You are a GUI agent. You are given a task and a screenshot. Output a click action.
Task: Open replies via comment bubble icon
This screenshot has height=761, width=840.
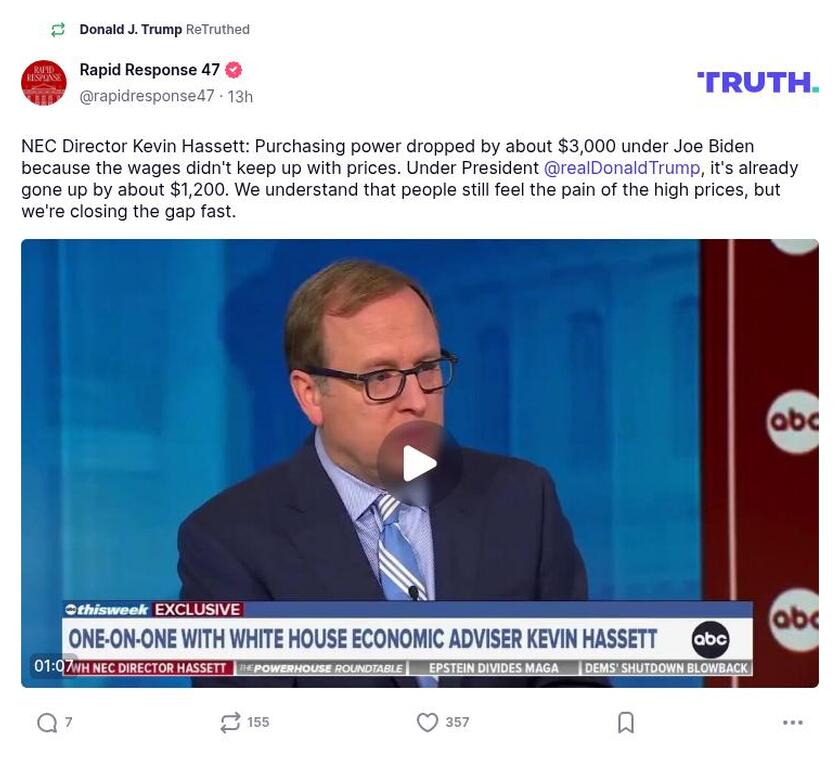point(47,722)
